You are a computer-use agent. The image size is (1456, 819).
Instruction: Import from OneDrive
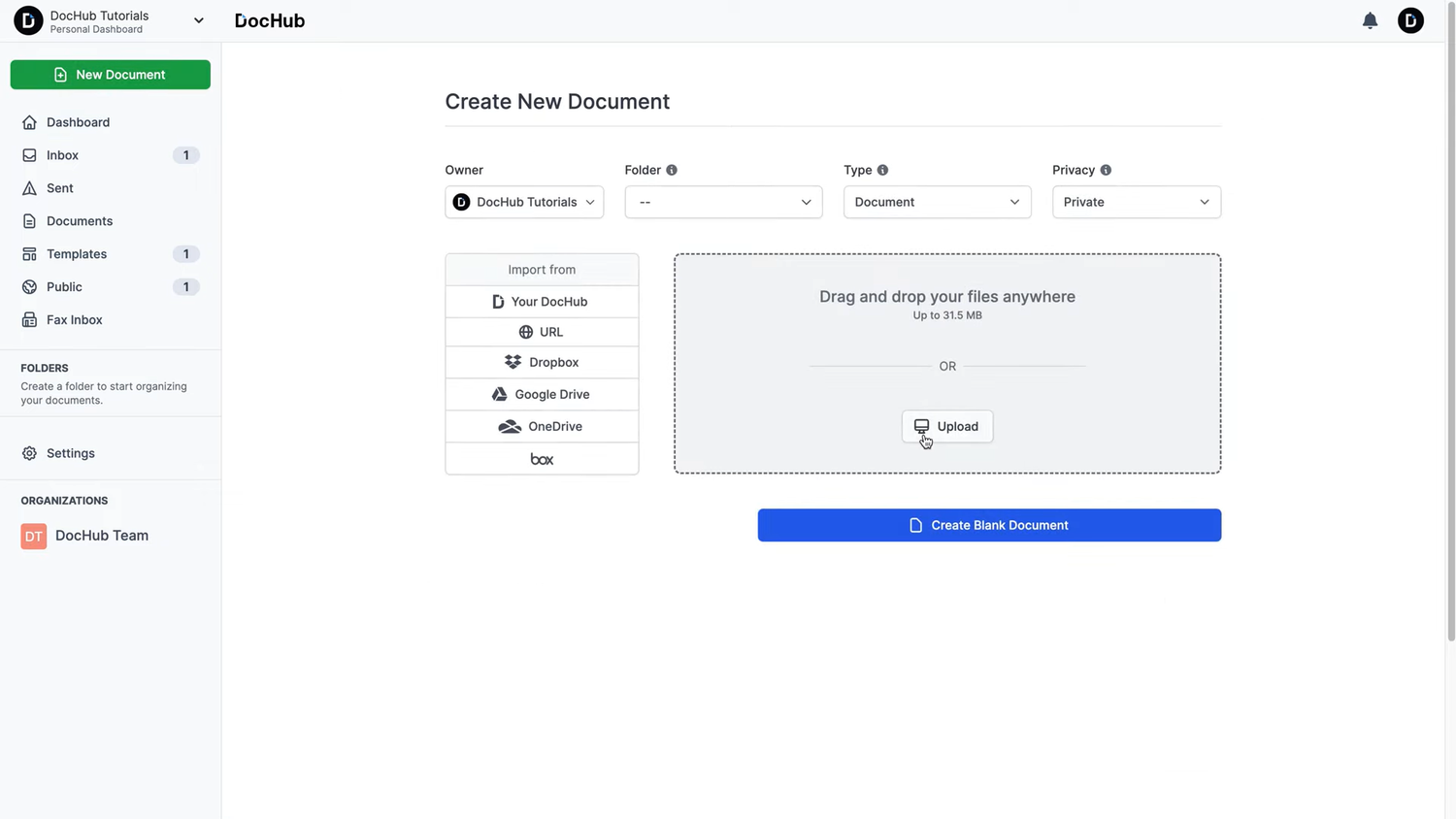click(542, 426)
